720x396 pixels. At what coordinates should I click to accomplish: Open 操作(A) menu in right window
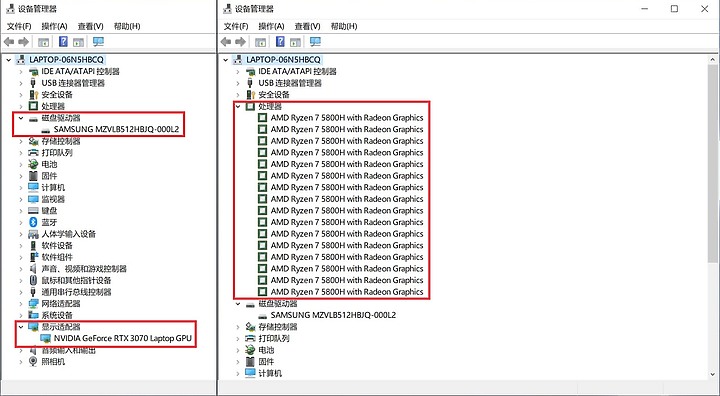point(271,26)
